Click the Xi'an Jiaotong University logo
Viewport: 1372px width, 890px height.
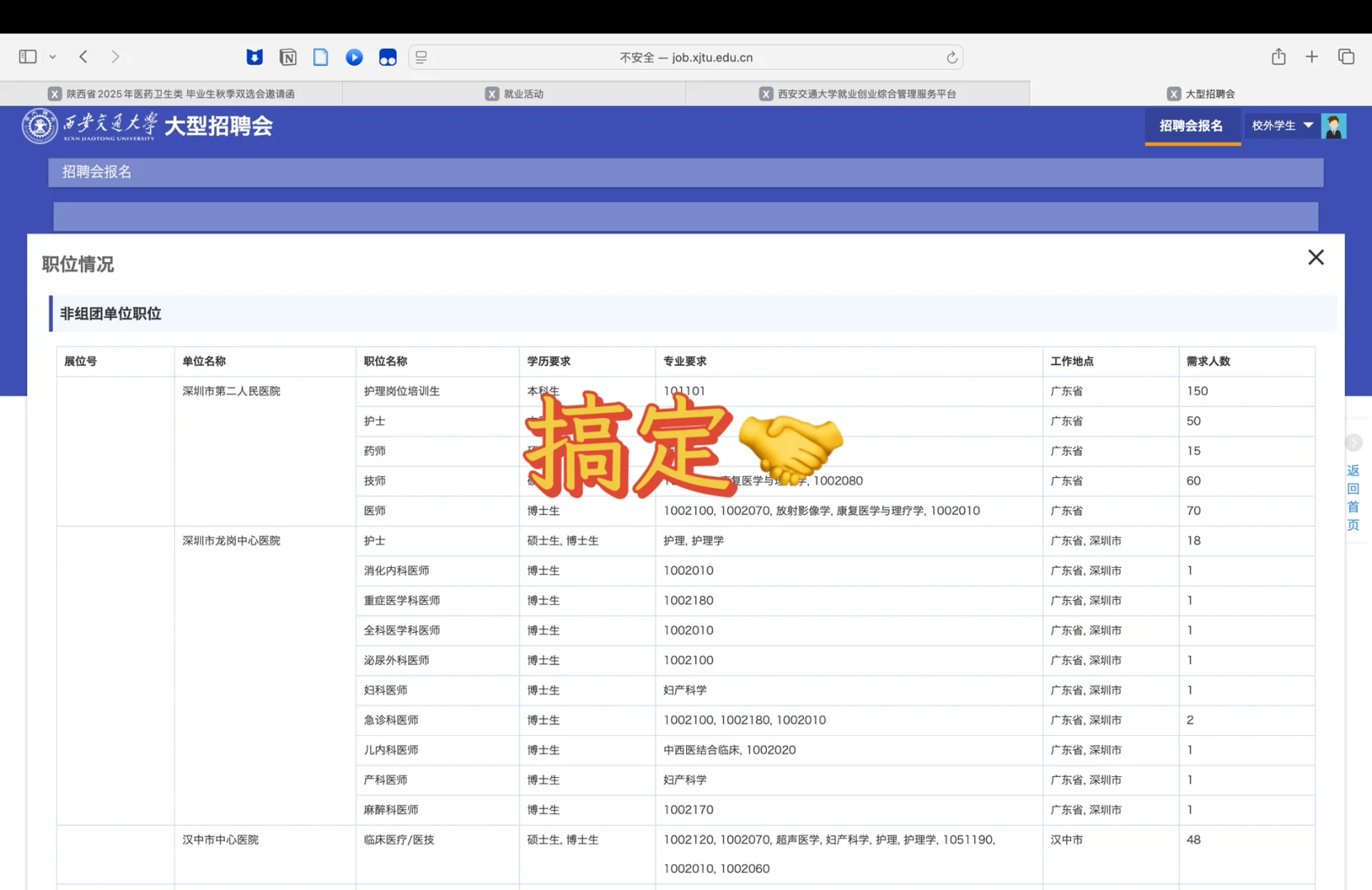click(89, 126)
